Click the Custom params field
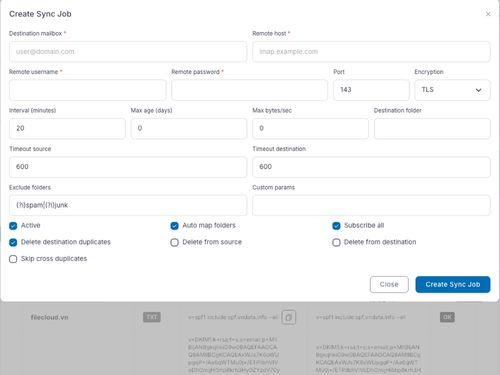Viewport: 500px width, 375px height. [x=371, y=205]
